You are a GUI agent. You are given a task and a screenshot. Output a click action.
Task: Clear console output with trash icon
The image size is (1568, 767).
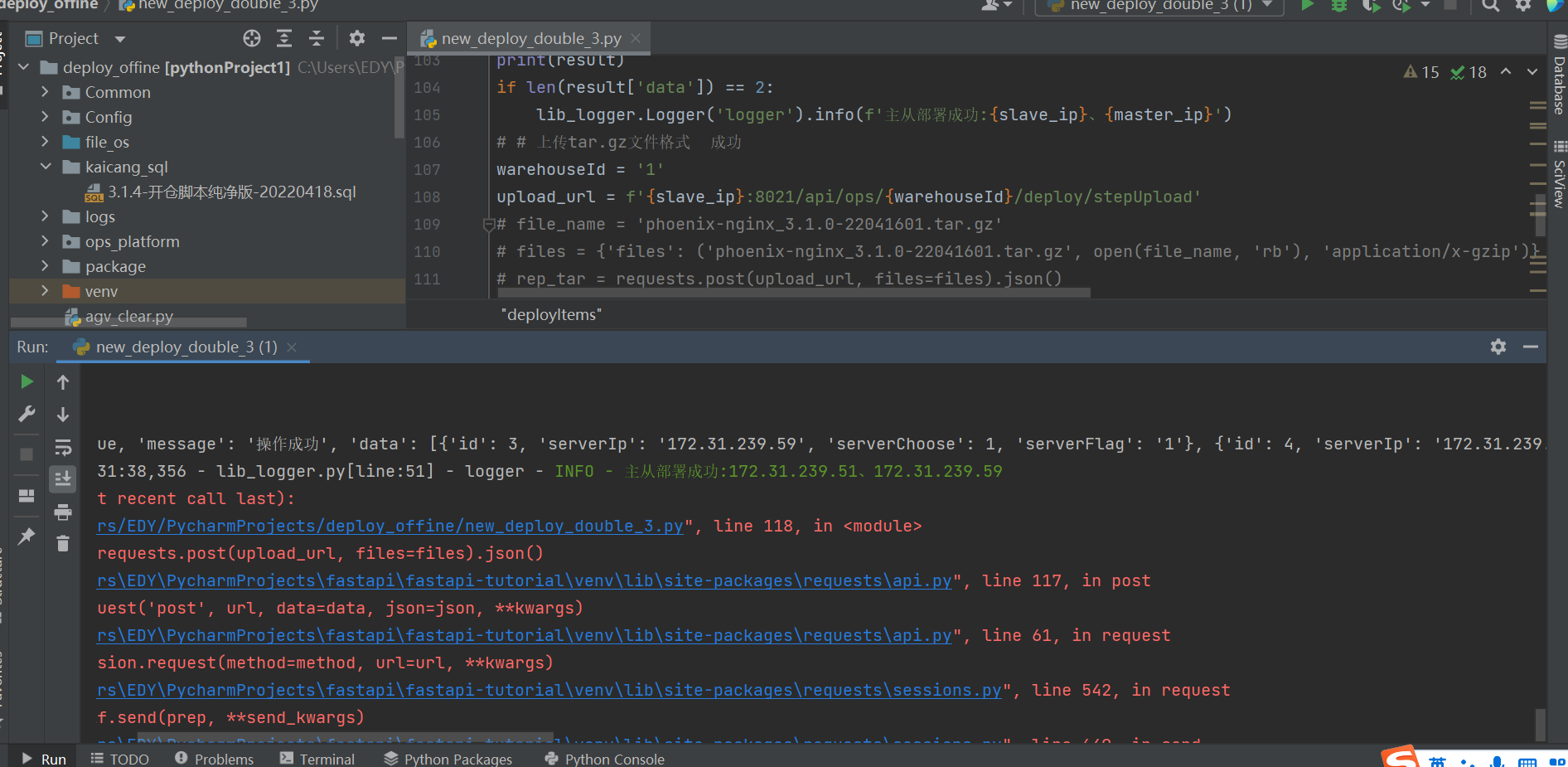pyautogui.click(x=63, y=544)
